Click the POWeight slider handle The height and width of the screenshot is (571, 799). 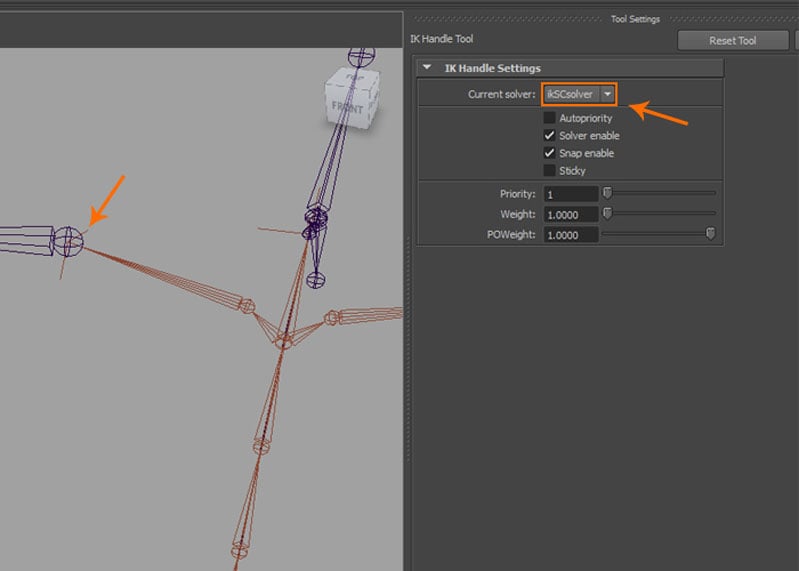click(x=711, y=234)
